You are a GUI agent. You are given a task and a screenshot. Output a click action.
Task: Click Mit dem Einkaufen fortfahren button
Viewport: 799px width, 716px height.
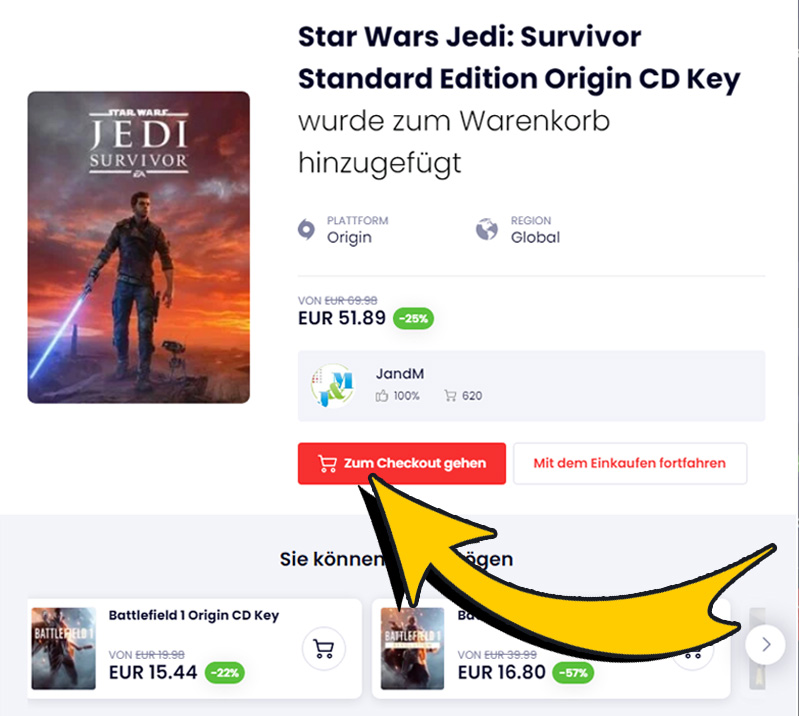click(630, 463)
